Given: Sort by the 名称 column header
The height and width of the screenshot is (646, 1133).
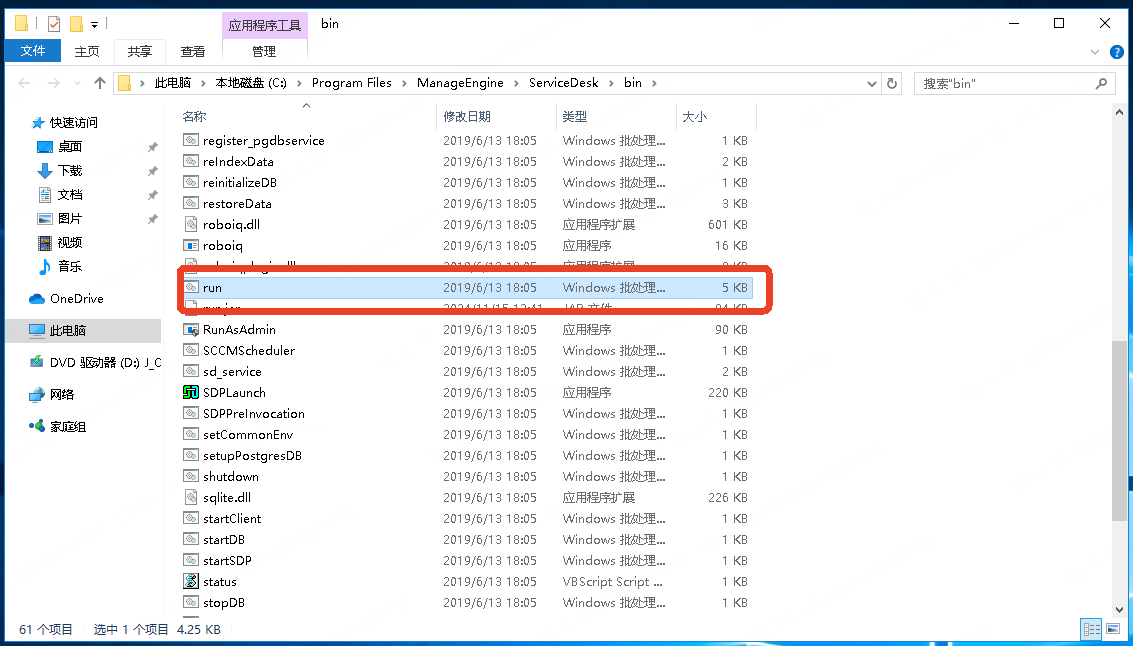Looking at the screenshot, I should [194, 116].
